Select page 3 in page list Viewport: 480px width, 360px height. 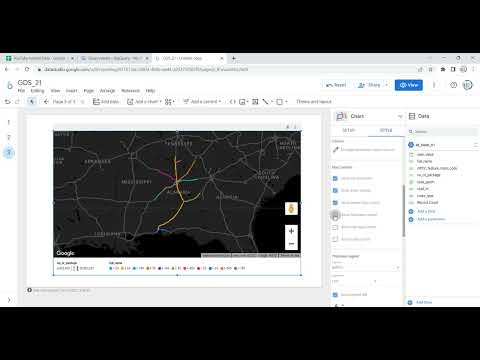(9, 152)
